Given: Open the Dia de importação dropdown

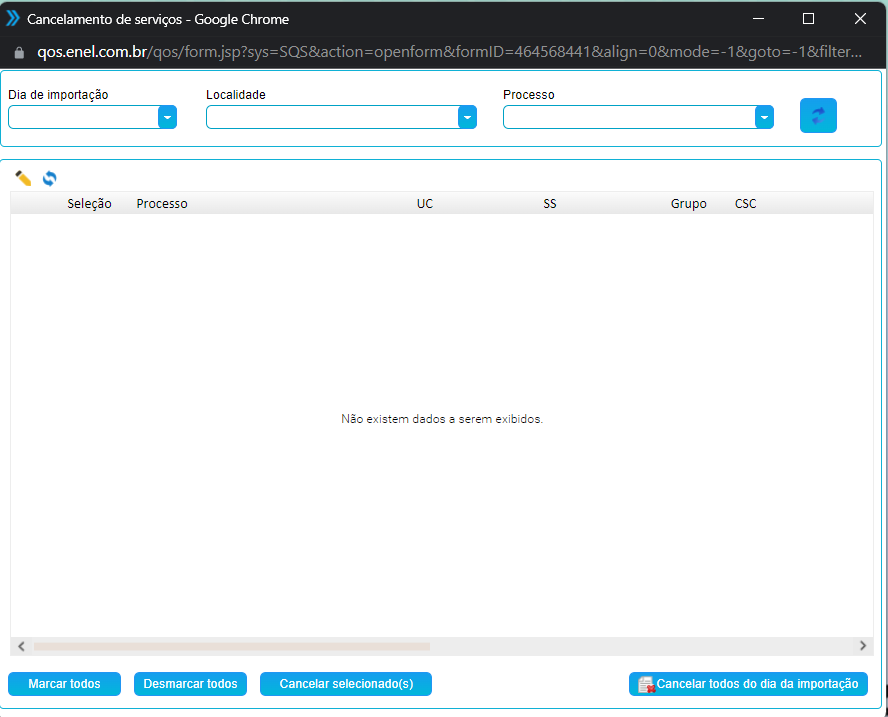Looking at the screenshot, I should (167, 117).
